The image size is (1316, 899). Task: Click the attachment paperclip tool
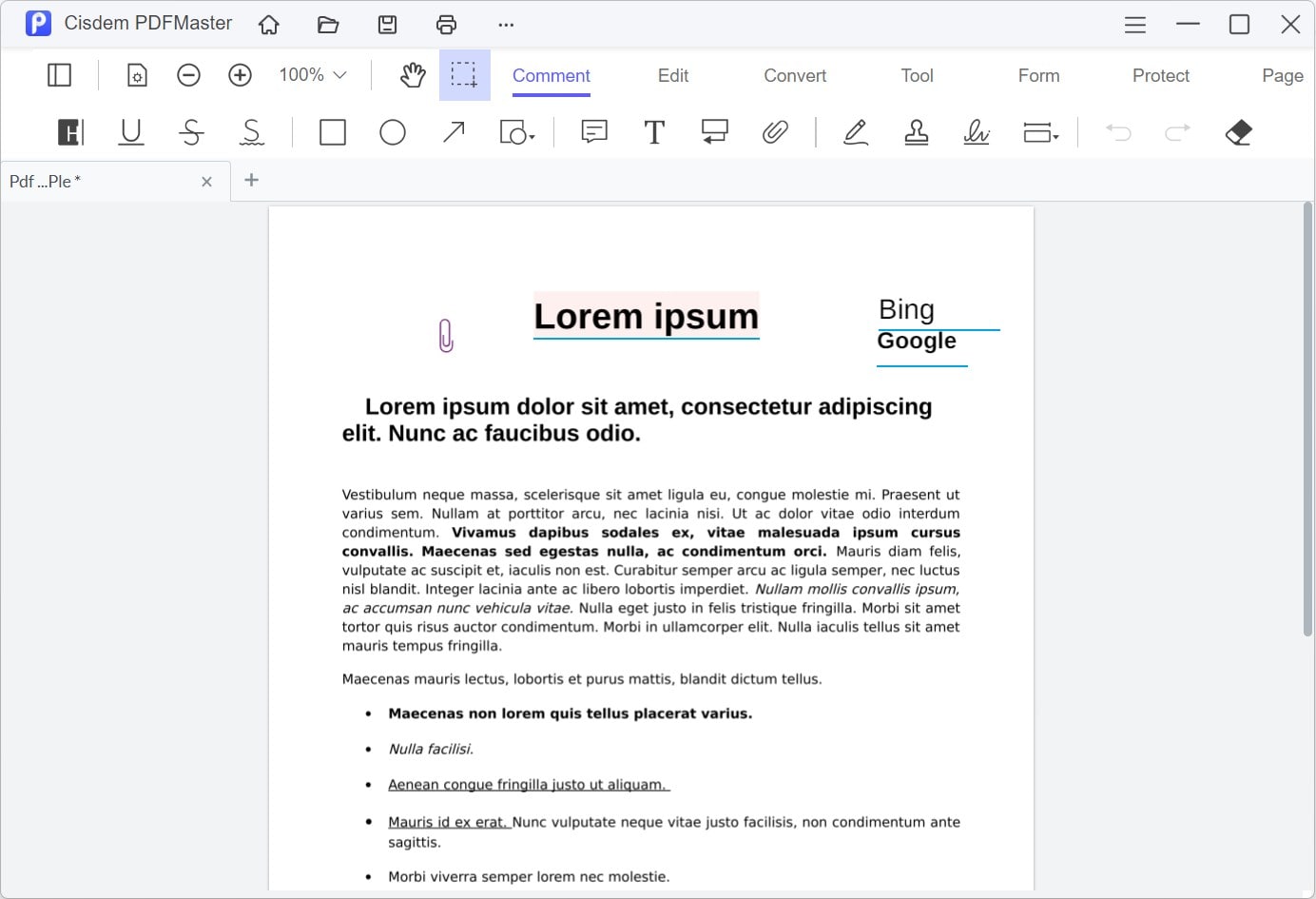click(775, 132)
